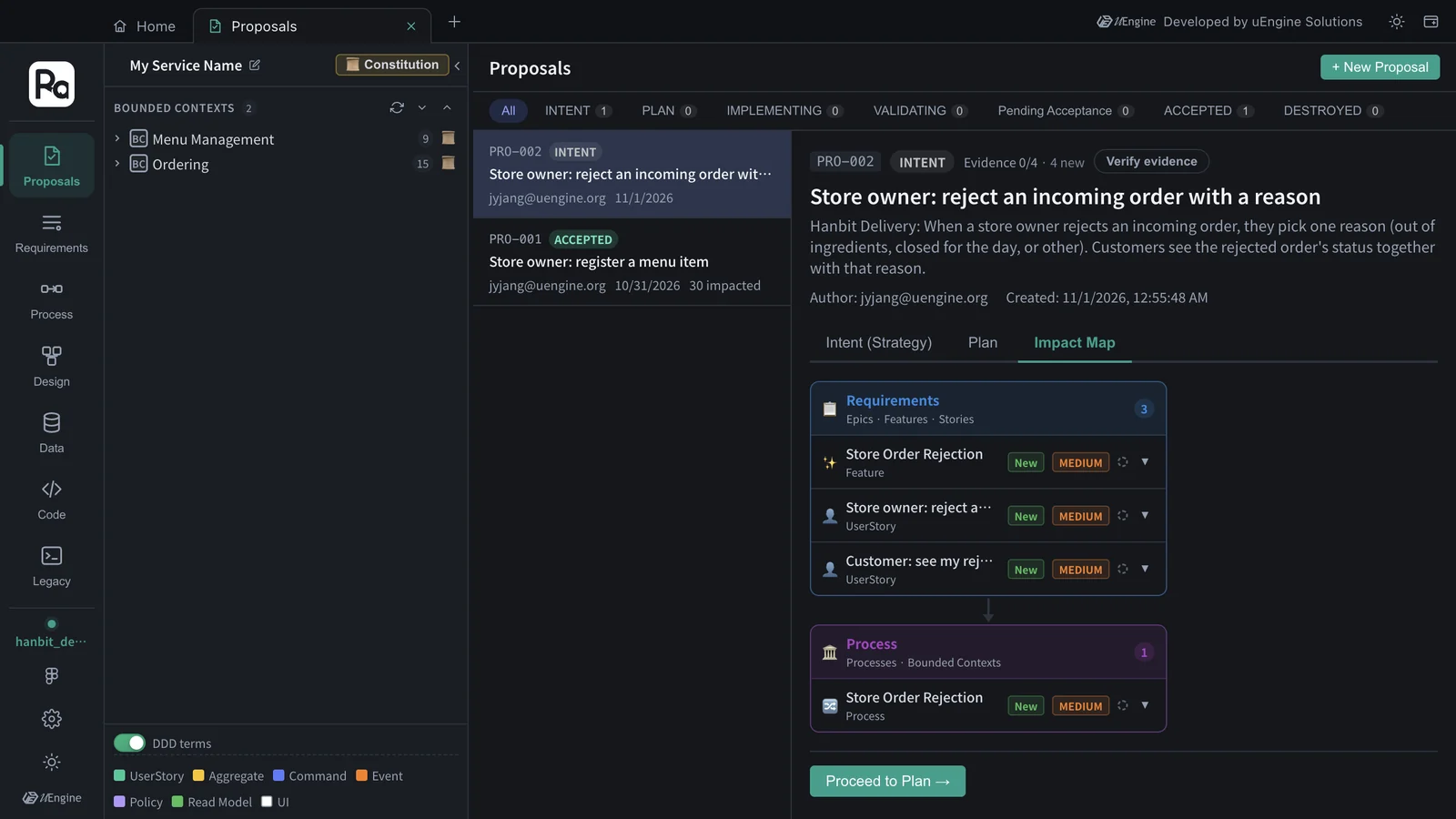The height and width of the screenshot is (819, 1456).
Task: Select proposal PRO-001 register a menu item
Action: click(632, 262)
